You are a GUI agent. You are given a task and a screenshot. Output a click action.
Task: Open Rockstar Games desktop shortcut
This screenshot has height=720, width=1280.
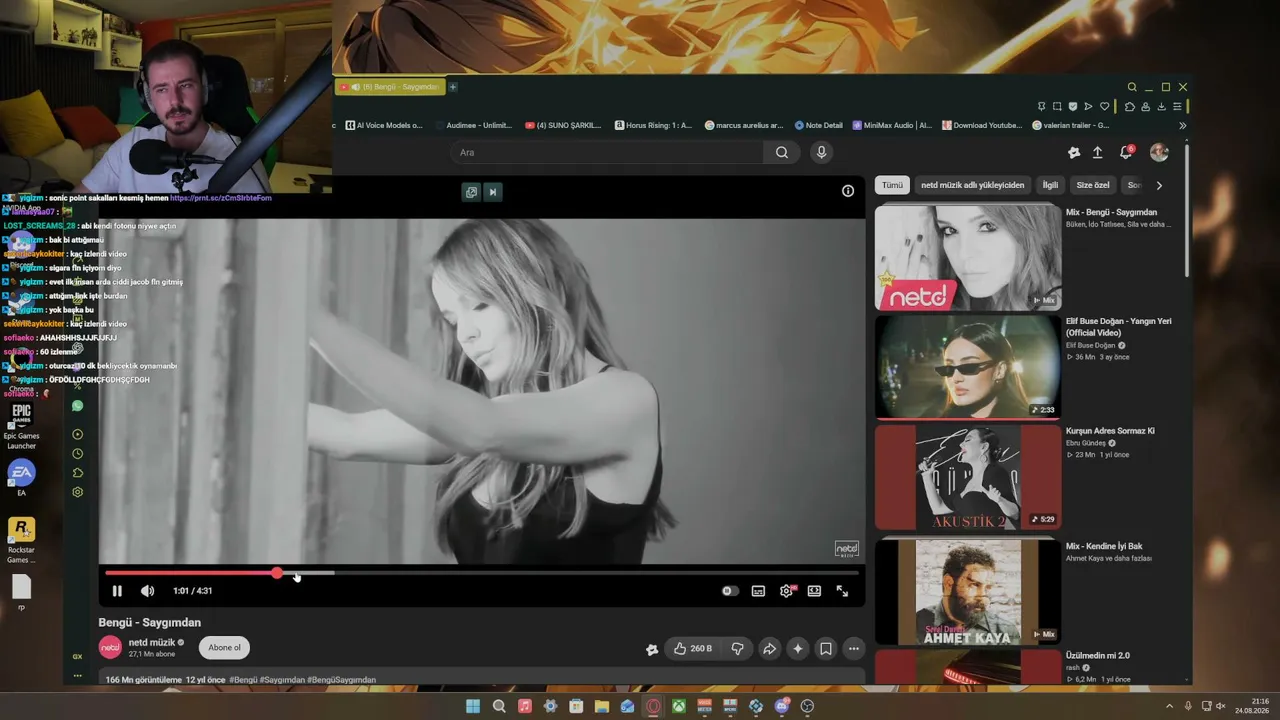21,540
